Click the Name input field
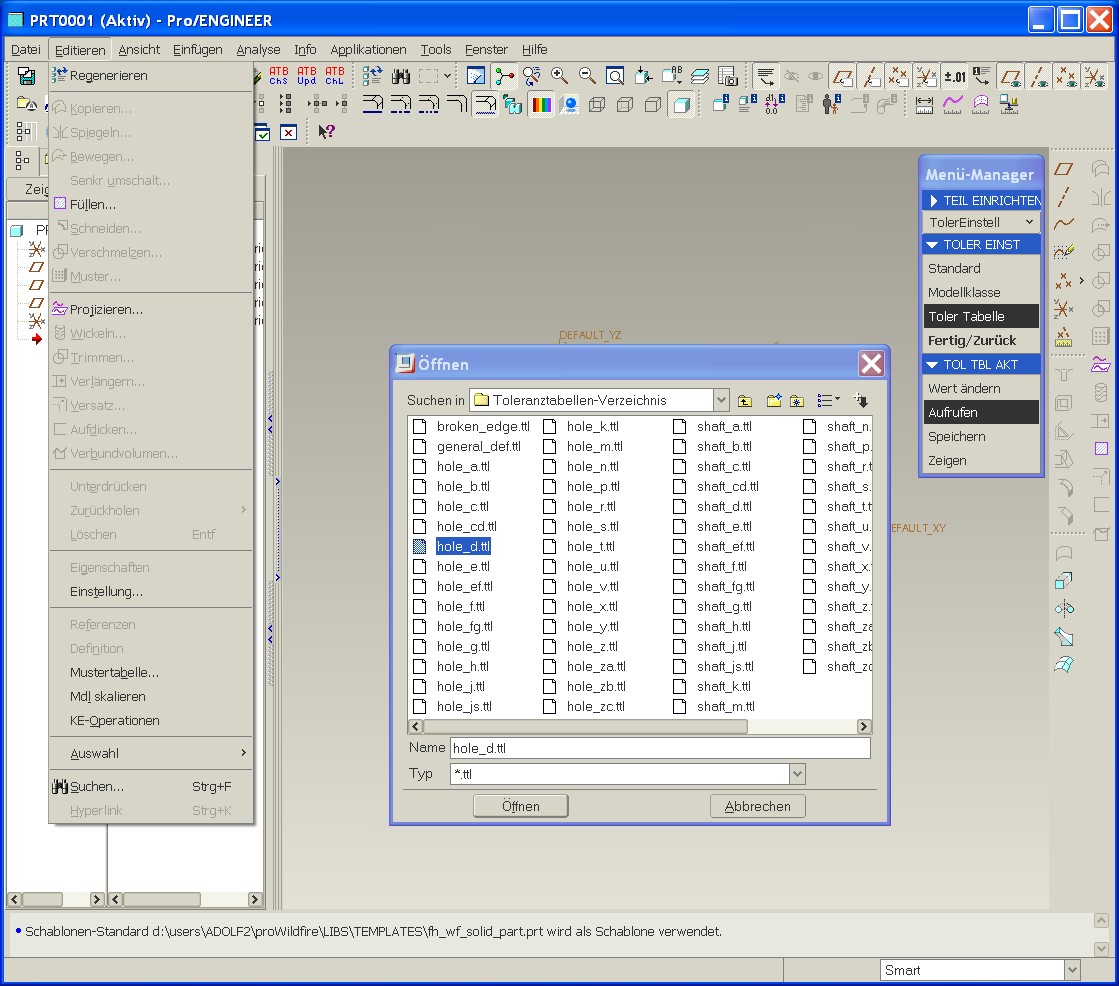The width and height of the screenshot is (1119, 986). coord(660,748)
